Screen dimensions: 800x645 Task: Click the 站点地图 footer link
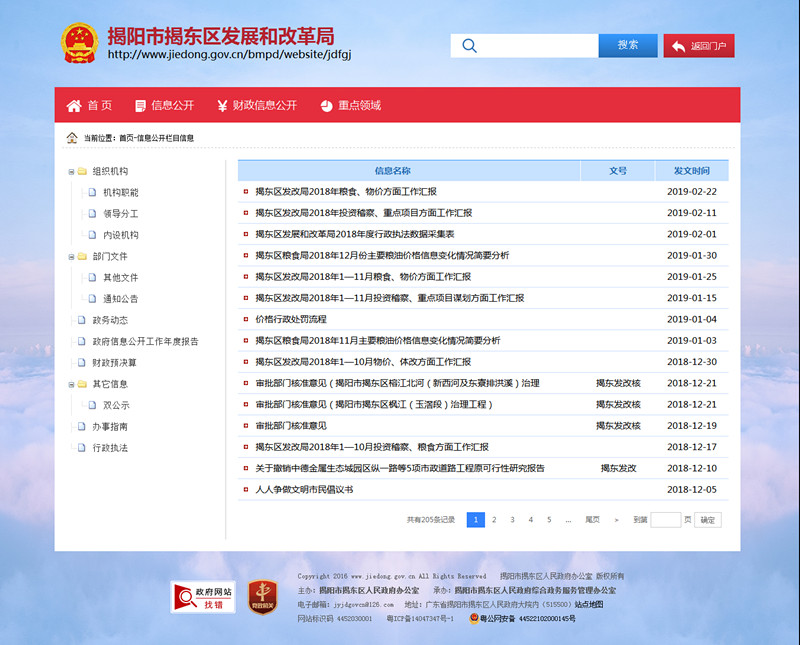[x=589, y=605]
